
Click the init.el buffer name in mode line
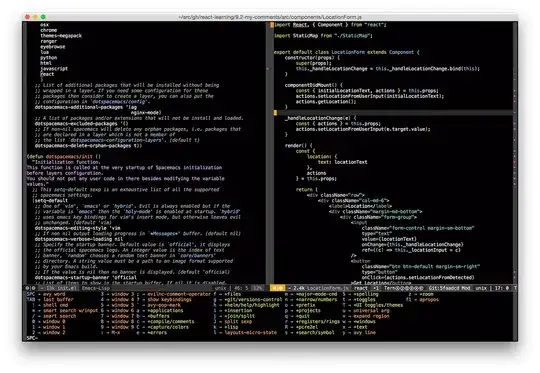coord(67,288)
